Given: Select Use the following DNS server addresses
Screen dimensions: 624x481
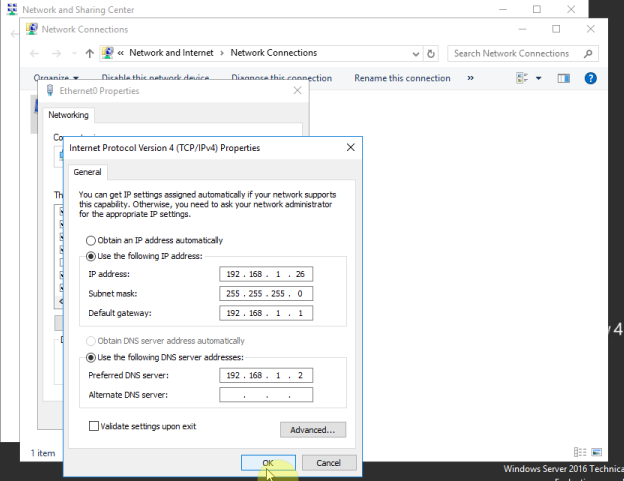Looking at the screenshot, I should point(91,357).
